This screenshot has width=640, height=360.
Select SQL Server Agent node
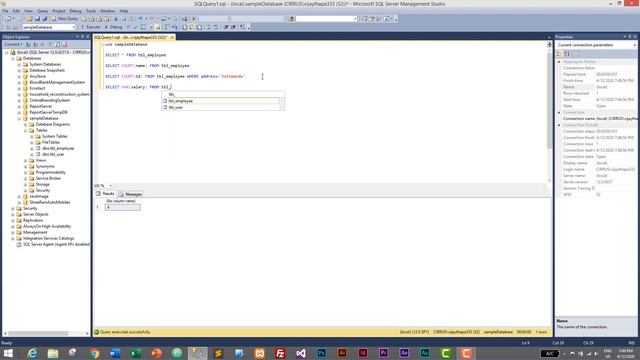click(x=56, y=244)
